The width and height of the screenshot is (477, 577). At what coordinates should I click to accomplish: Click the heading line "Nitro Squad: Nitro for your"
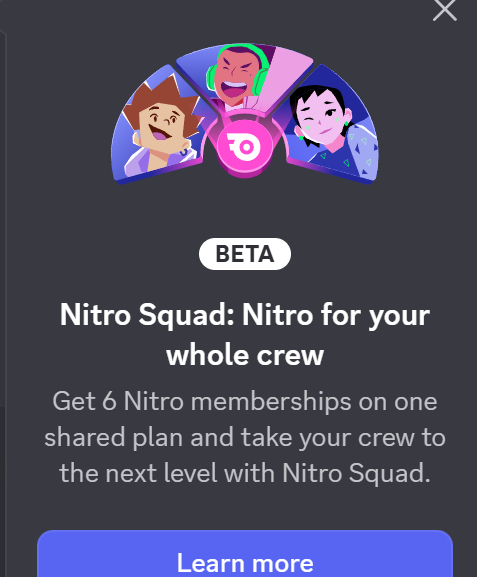[x=245, y=315]
